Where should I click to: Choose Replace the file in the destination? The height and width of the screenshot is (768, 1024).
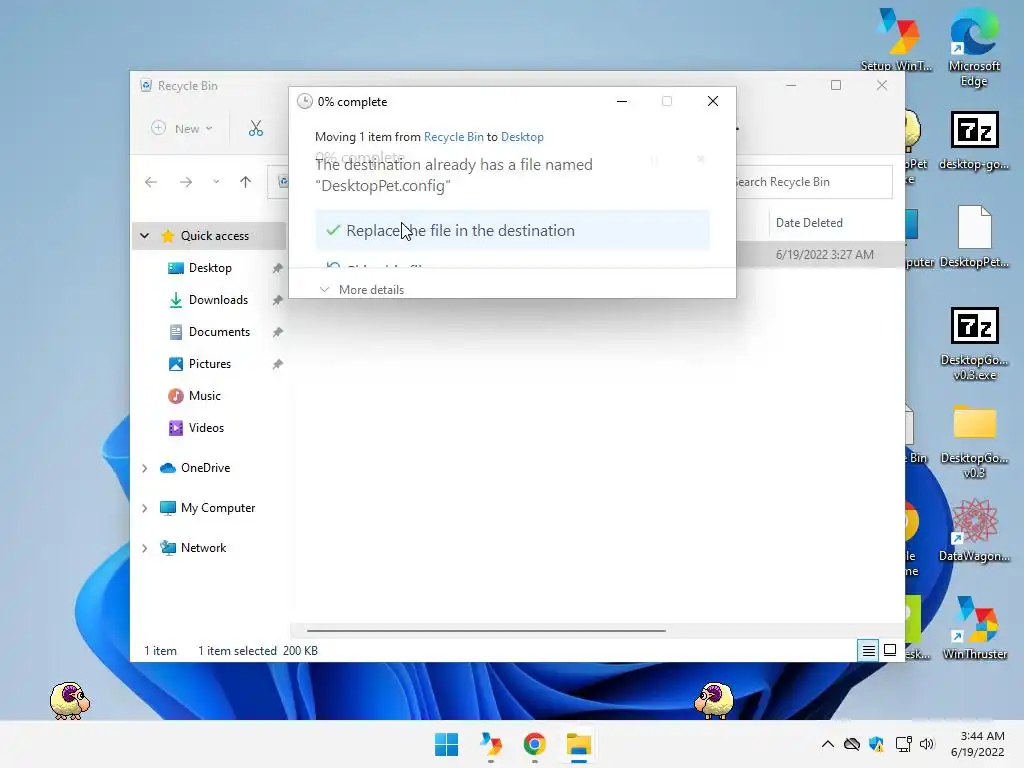click(x=512, y=231)
